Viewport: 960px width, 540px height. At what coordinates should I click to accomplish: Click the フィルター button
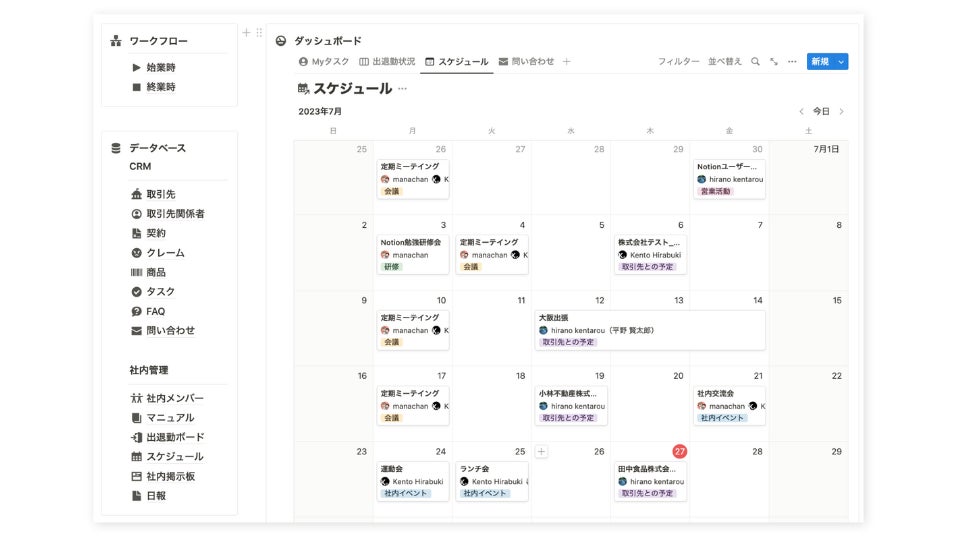tap(678, 62)
